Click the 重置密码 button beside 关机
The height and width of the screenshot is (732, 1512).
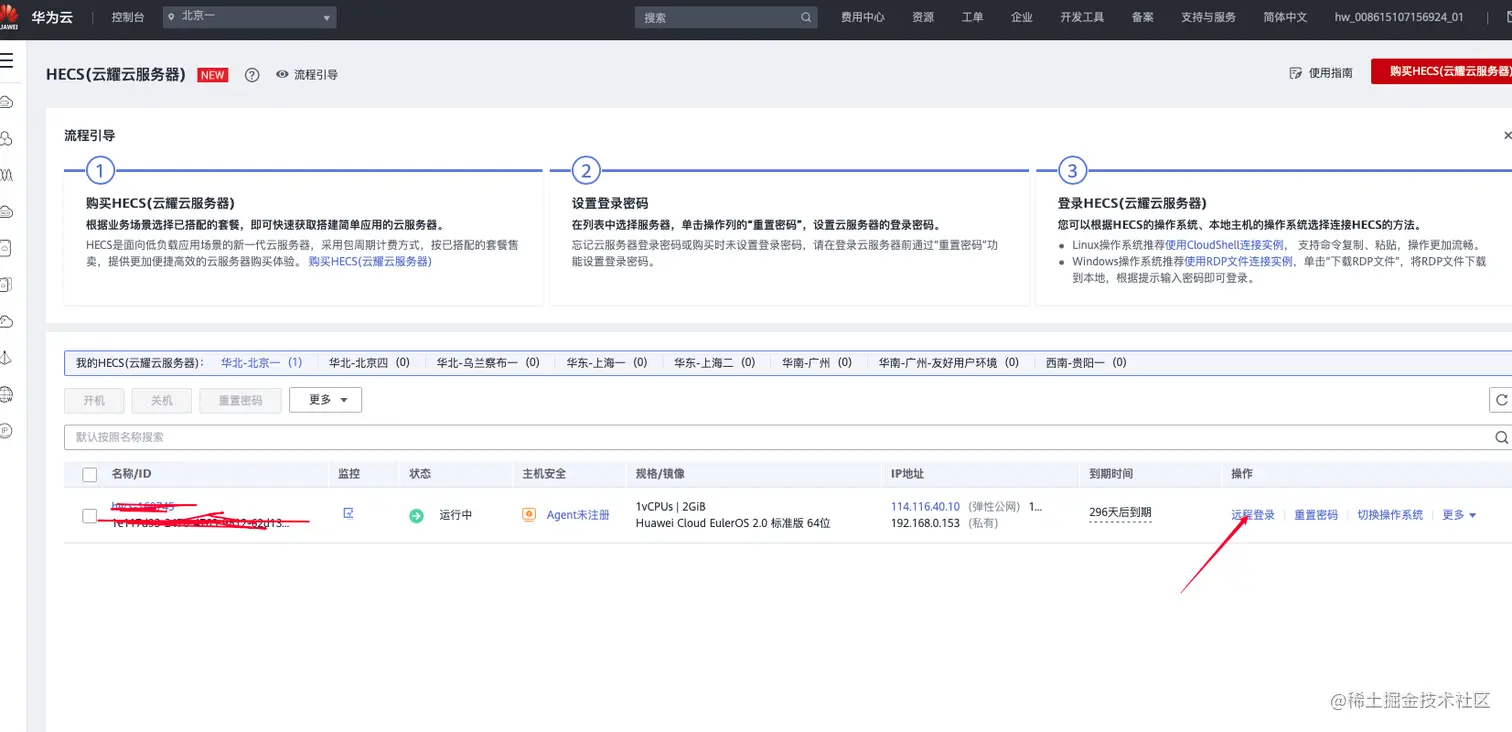[240, 400]
